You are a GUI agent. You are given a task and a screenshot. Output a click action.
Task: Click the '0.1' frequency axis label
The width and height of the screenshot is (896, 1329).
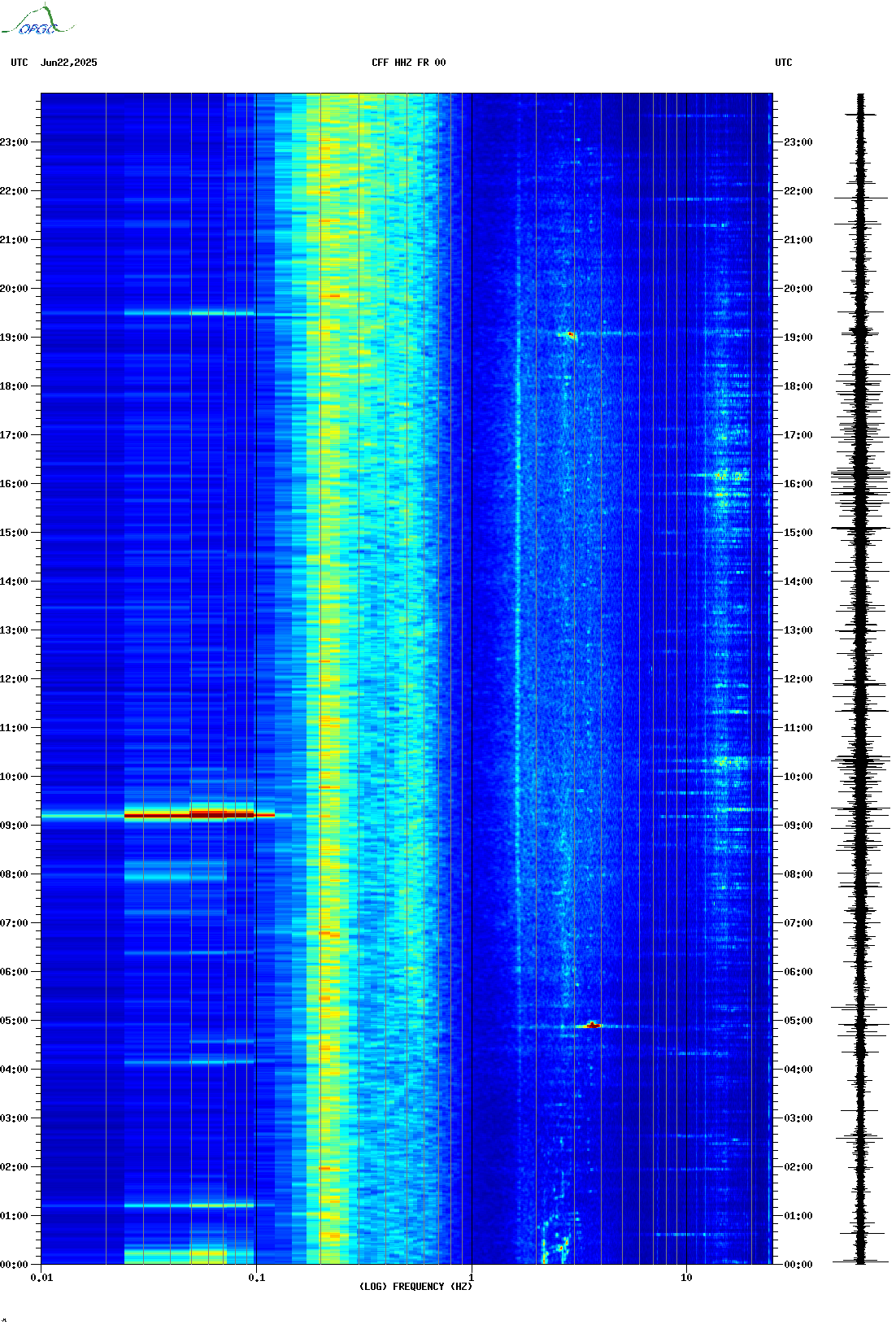point(256,1278)
